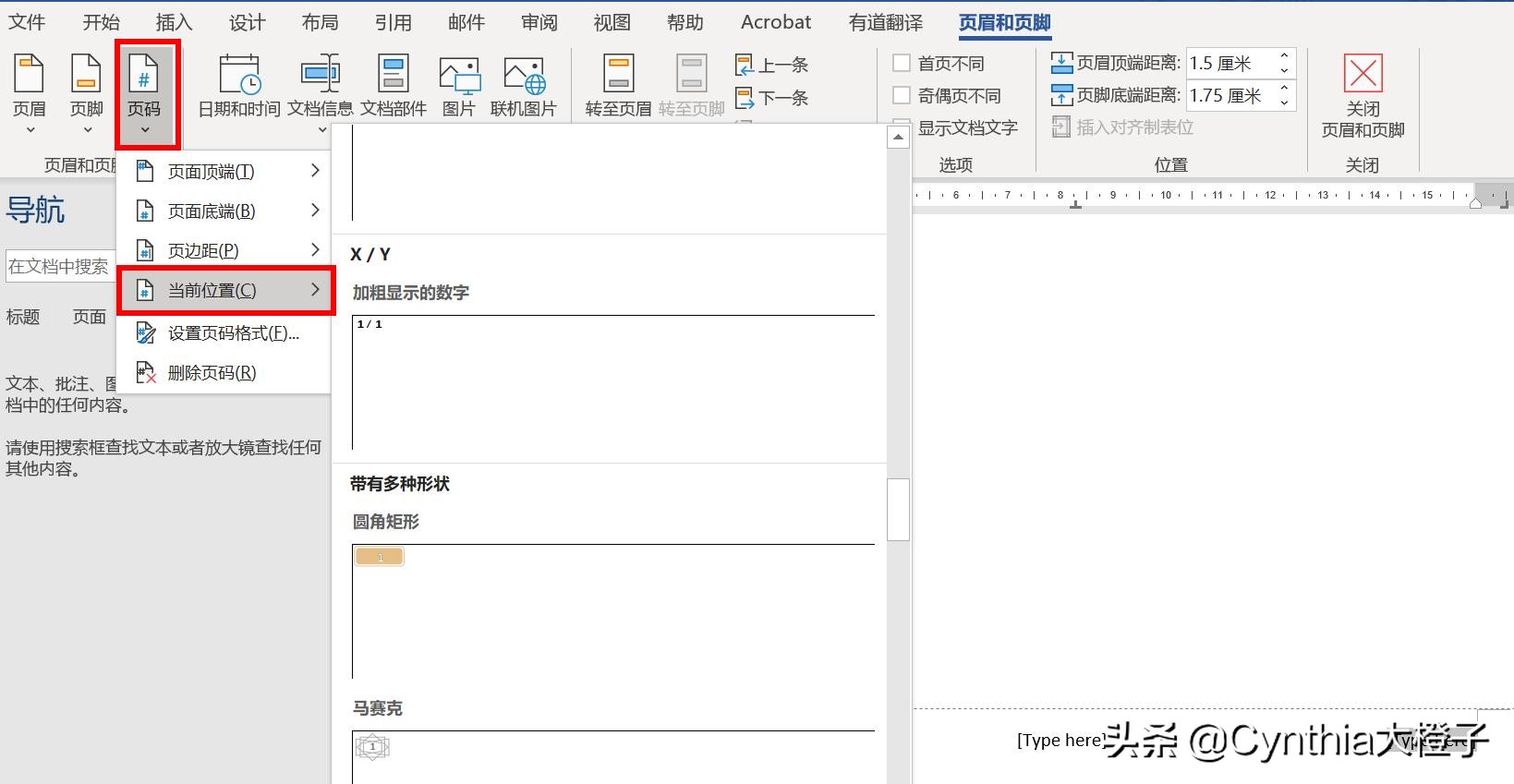The width and height of the screenshot is (1514, 784).
Task: Click the 页眉顶端距离 icon
Action: point(1062,63)
